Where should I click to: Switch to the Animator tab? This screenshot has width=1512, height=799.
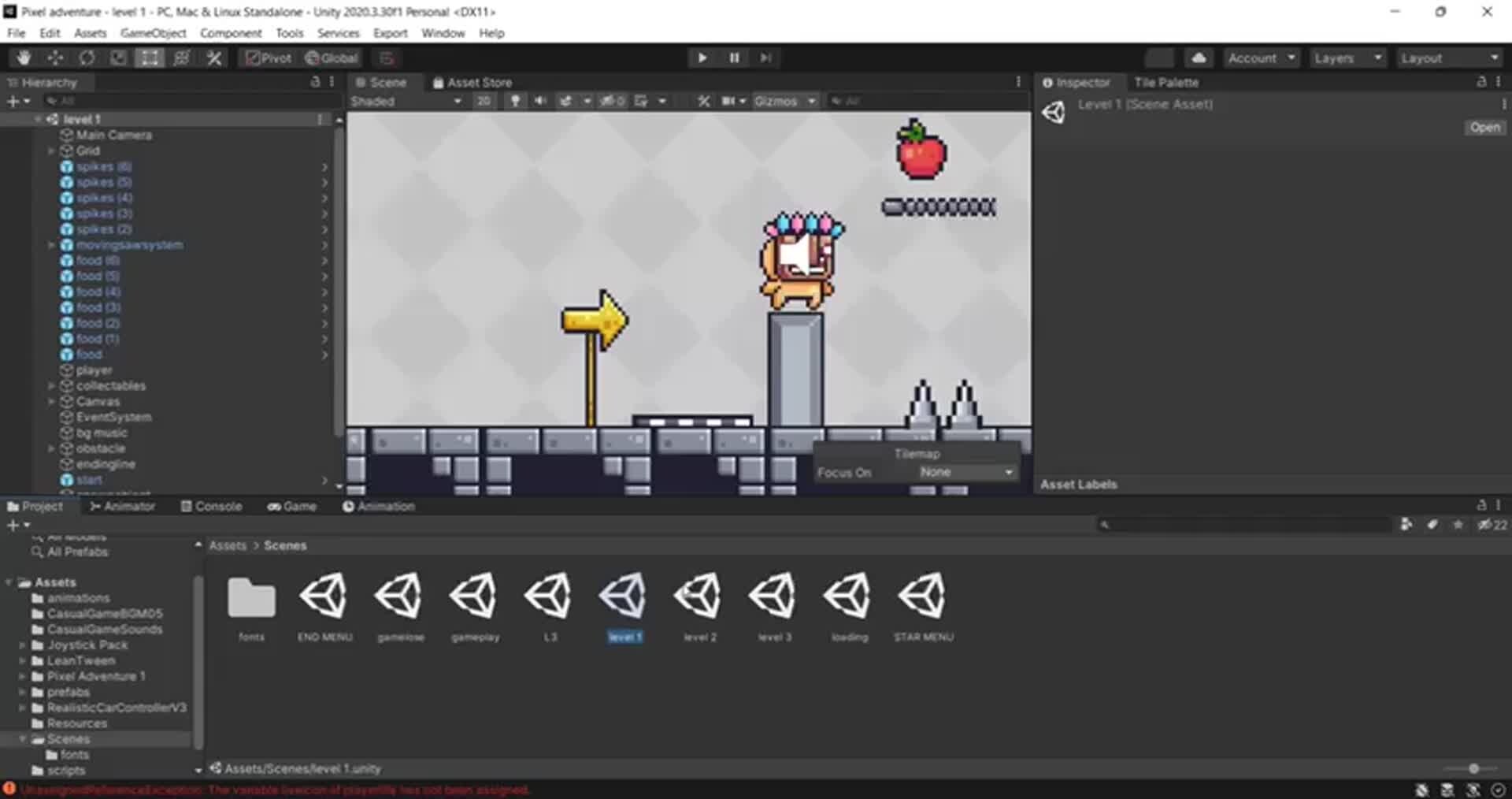pos(123,506)
